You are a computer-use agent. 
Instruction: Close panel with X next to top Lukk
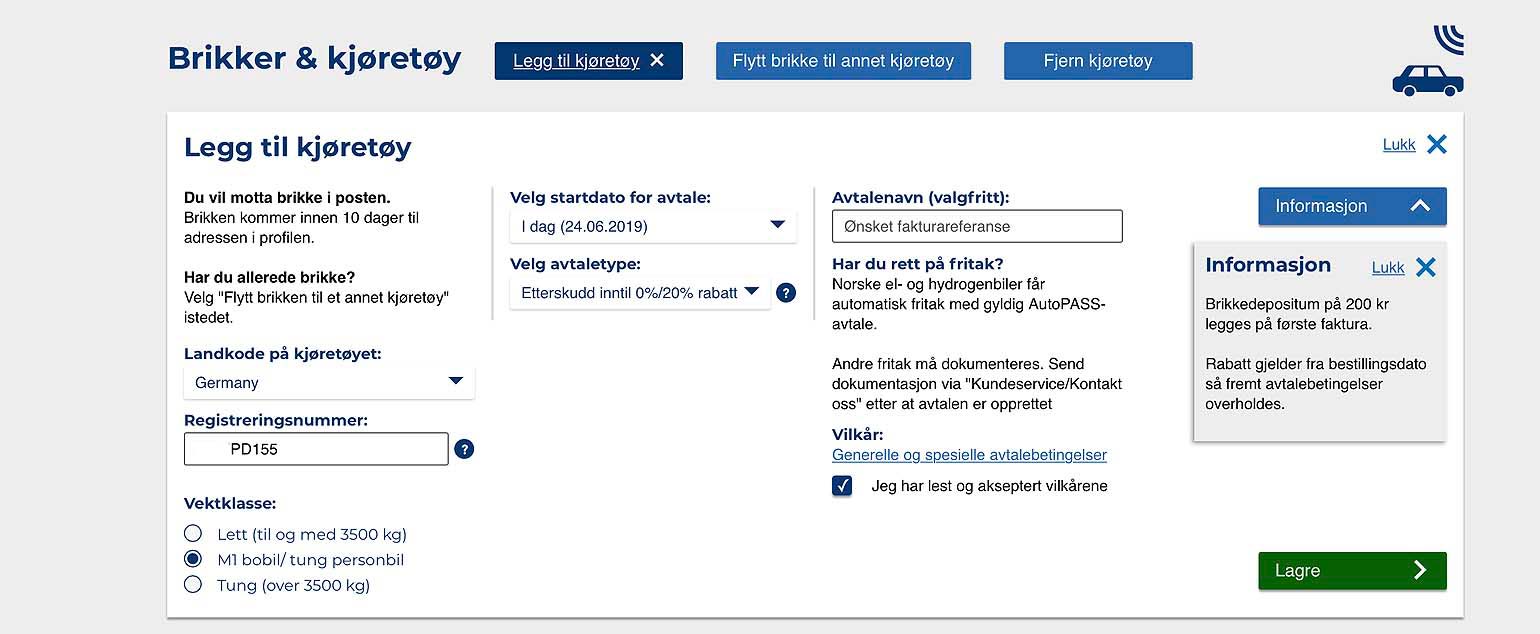[1437, 144]
